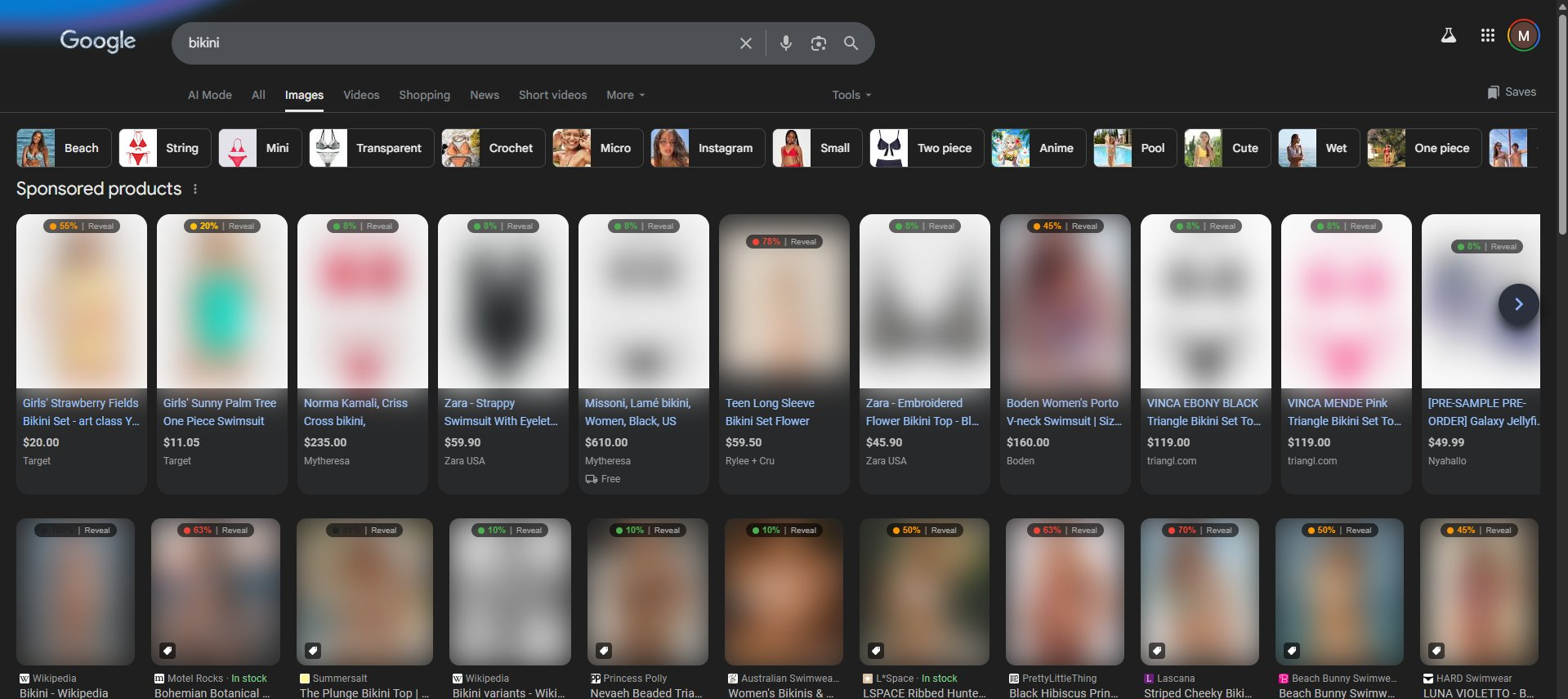Screen dimensions: 1568x699
Task: Open Search Labs flask icon
Action: coord(1448,36)
